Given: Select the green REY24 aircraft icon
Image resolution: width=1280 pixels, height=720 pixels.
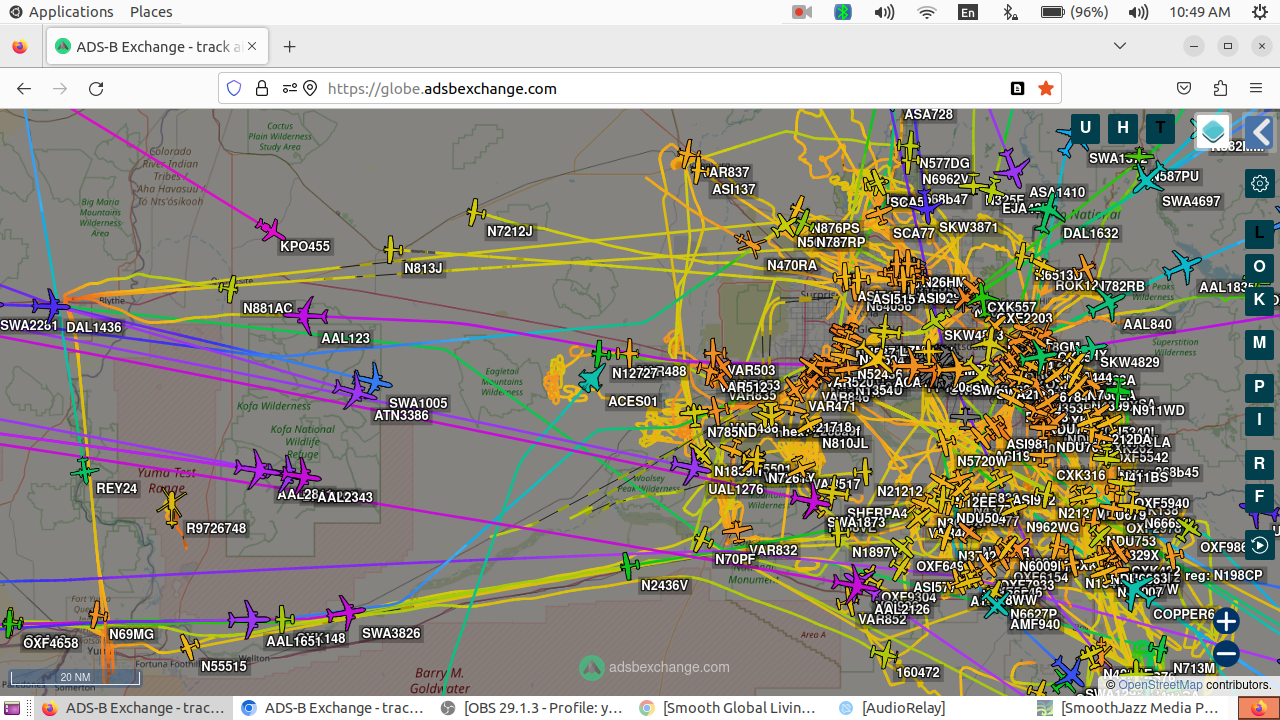Looking at the screenshot, I should click(x=86, y=469).
